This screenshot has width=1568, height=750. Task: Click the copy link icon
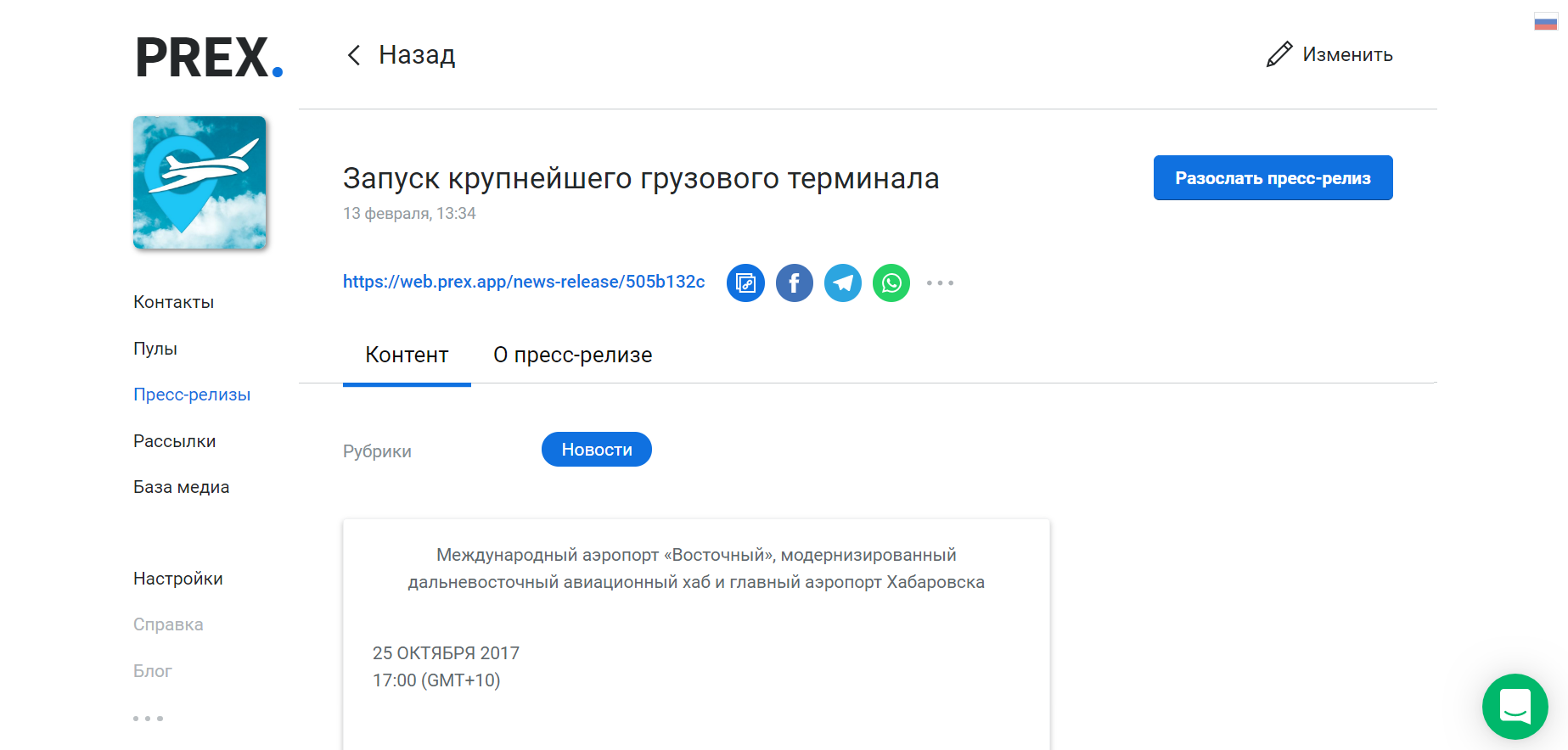[x=745, y=283]
